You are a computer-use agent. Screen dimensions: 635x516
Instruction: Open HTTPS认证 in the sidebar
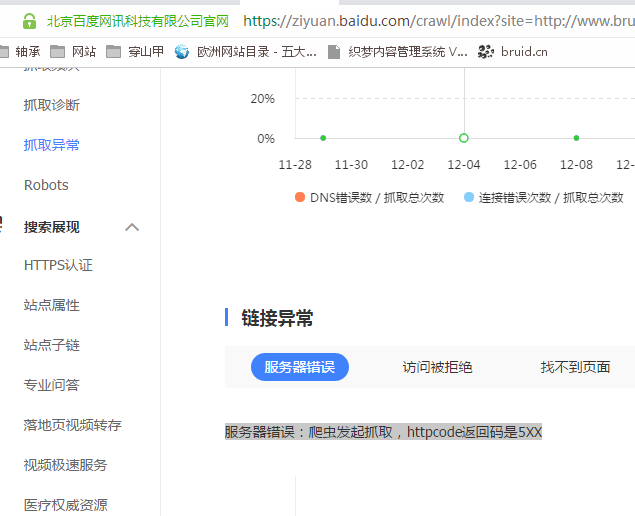click(58, 265)
